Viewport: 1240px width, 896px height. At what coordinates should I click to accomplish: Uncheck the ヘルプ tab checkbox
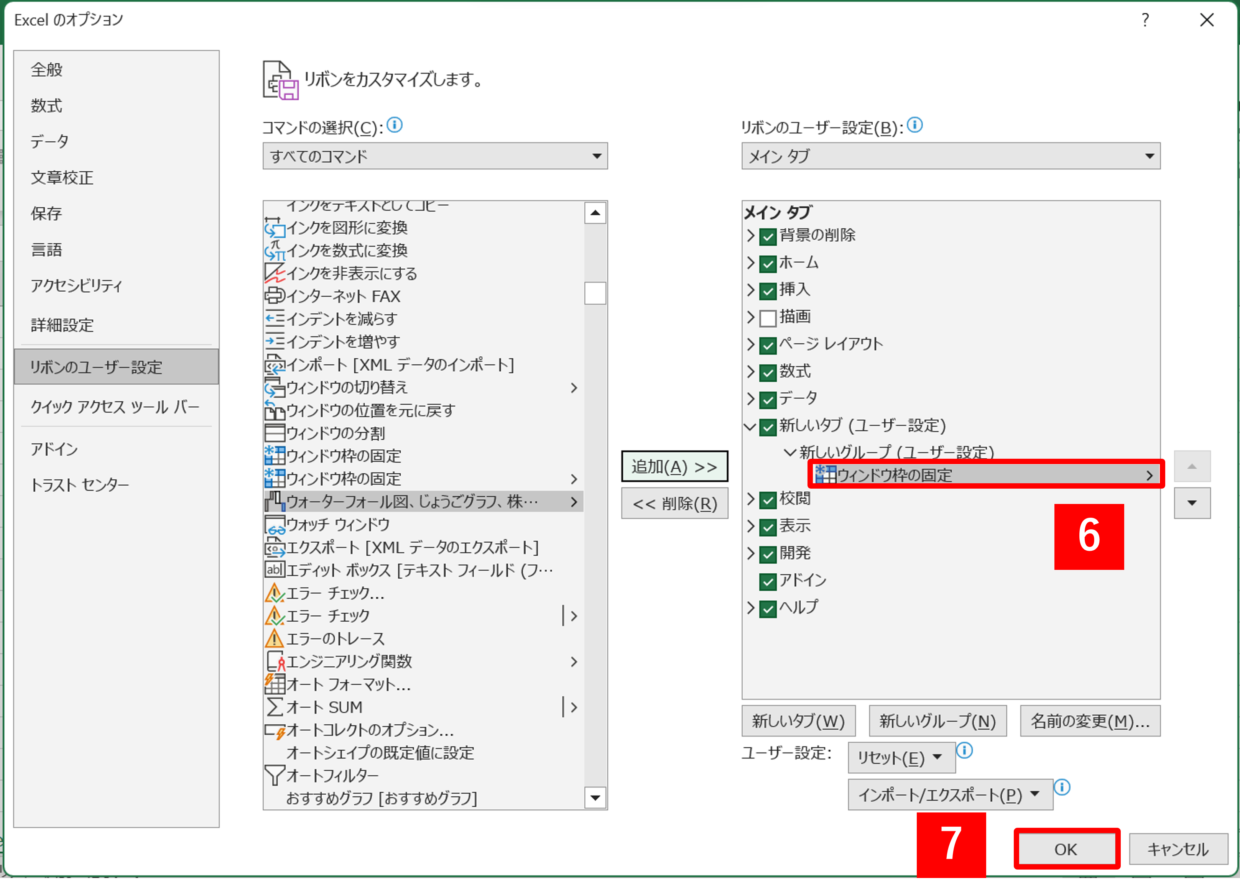(x=768, y=608)
